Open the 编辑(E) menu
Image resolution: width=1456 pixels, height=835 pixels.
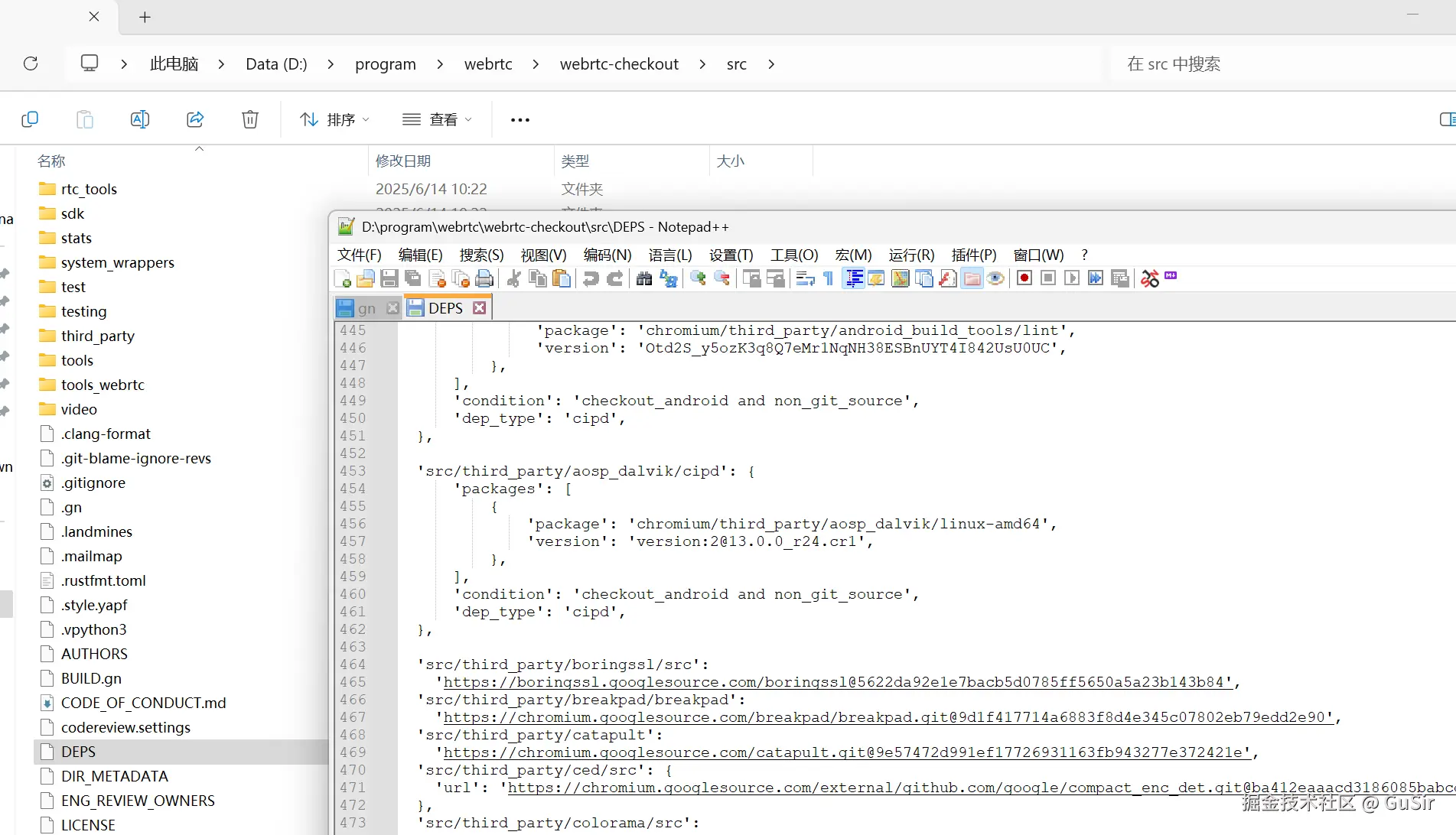coord(421,255)
